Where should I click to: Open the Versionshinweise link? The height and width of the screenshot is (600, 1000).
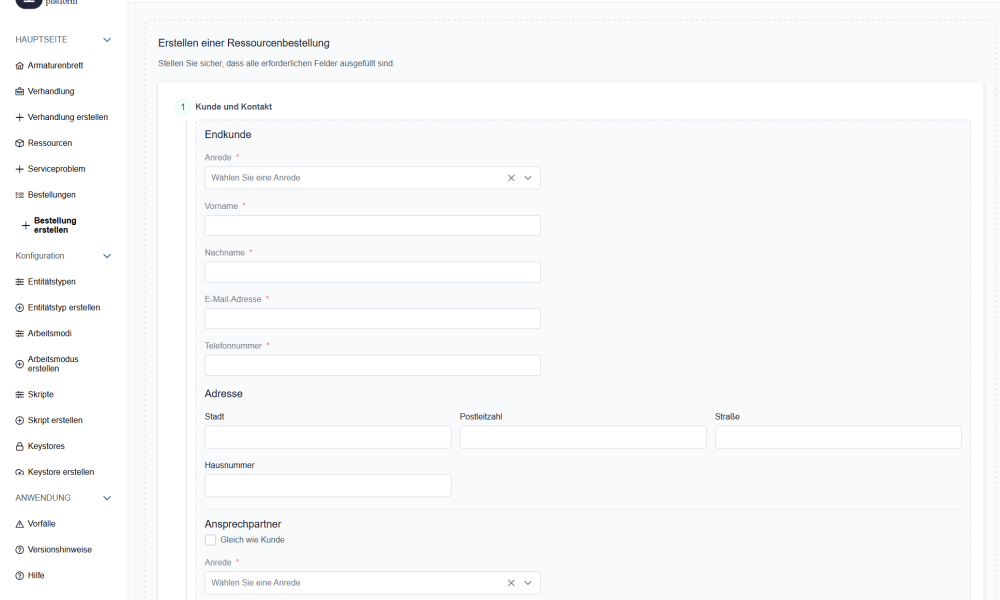point(58,550)
